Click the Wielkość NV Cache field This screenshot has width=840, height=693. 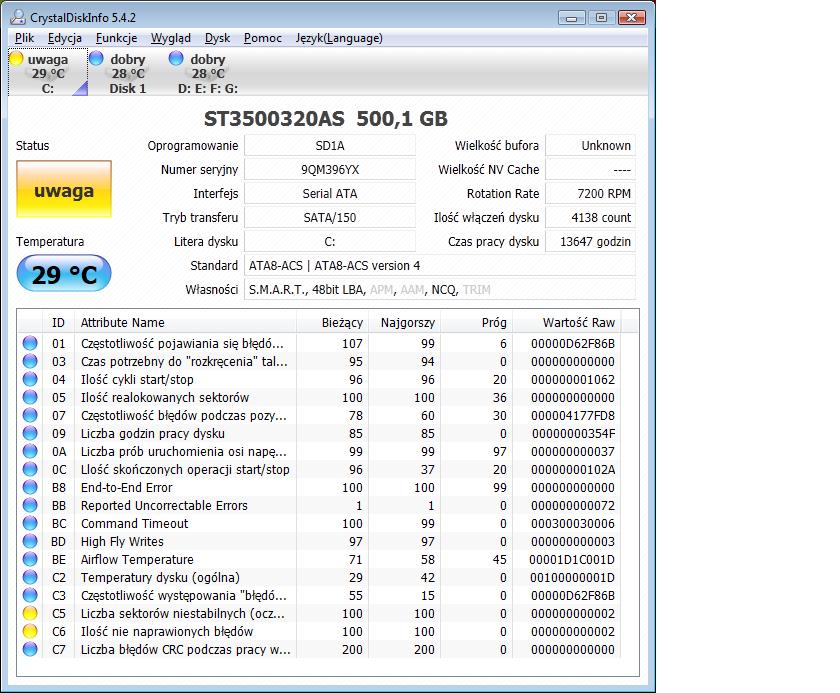click(x=590, y=170)
